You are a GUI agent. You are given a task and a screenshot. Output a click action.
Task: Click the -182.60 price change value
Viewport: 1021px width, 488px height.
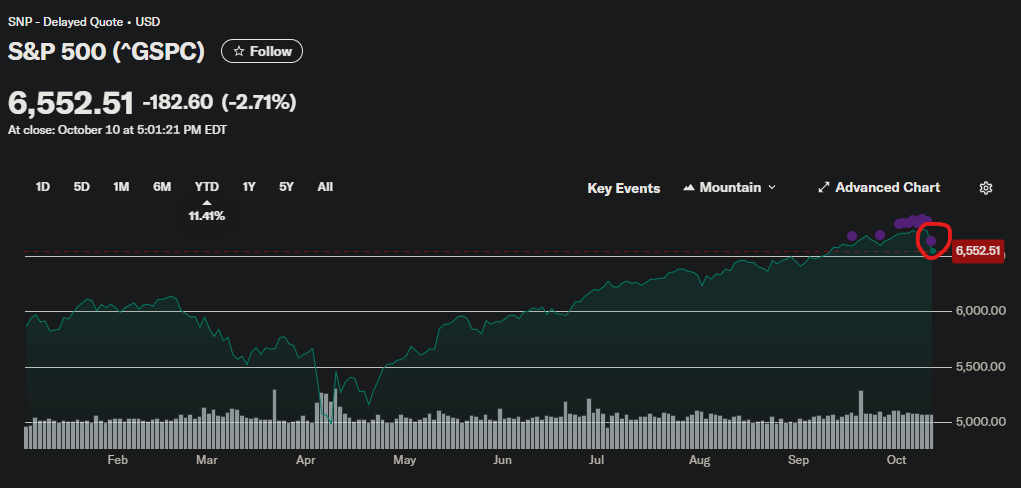click(x=178, y=102)
